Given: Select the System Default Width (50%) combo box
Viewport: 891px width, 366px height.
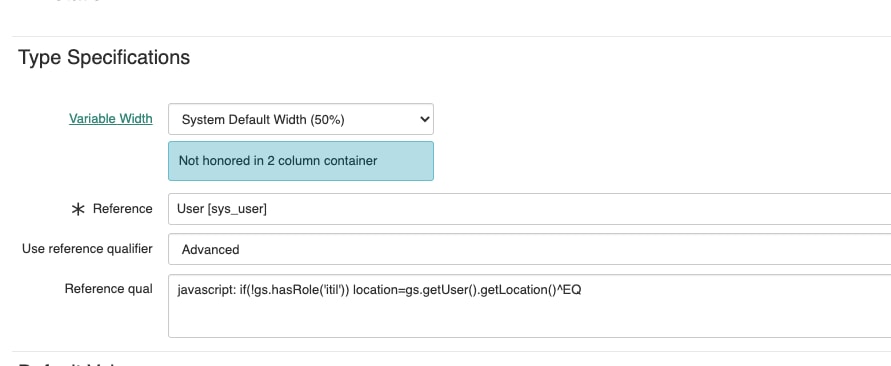Looking at the screenshot, I should point(301,119).
